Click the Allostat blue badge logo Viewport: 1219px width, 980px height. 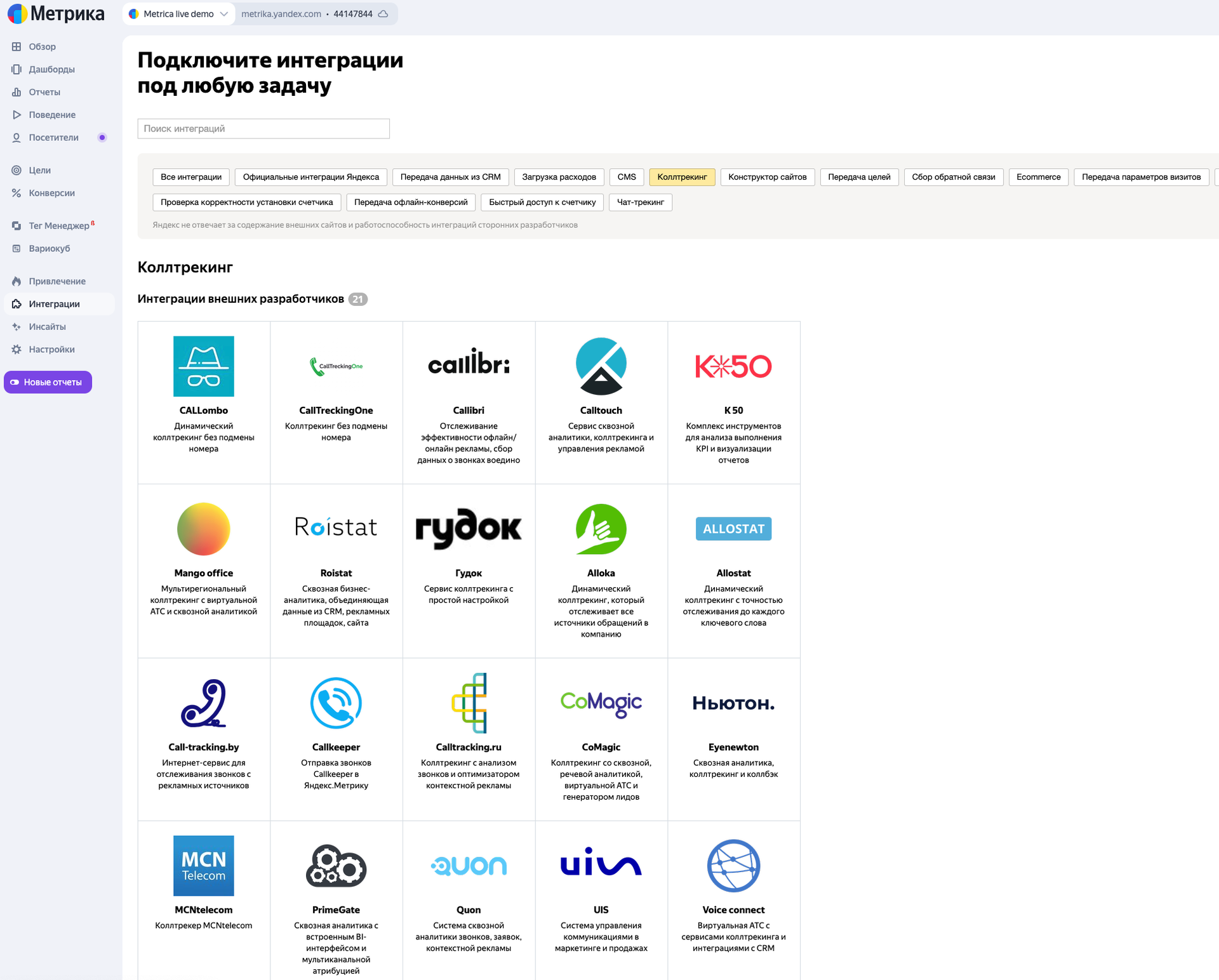pos(734,529)
